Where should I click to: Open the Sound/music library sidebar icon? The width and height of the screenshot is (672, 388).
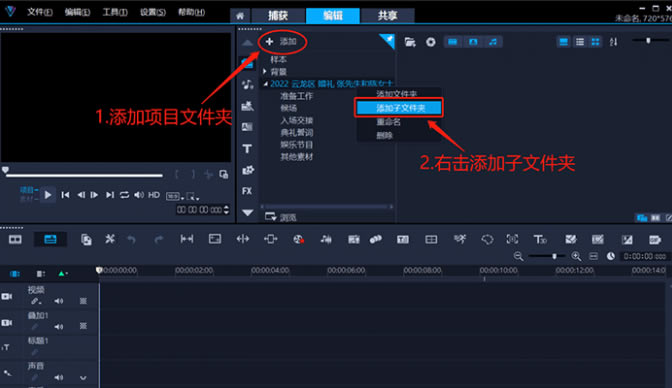pos(247,84)
